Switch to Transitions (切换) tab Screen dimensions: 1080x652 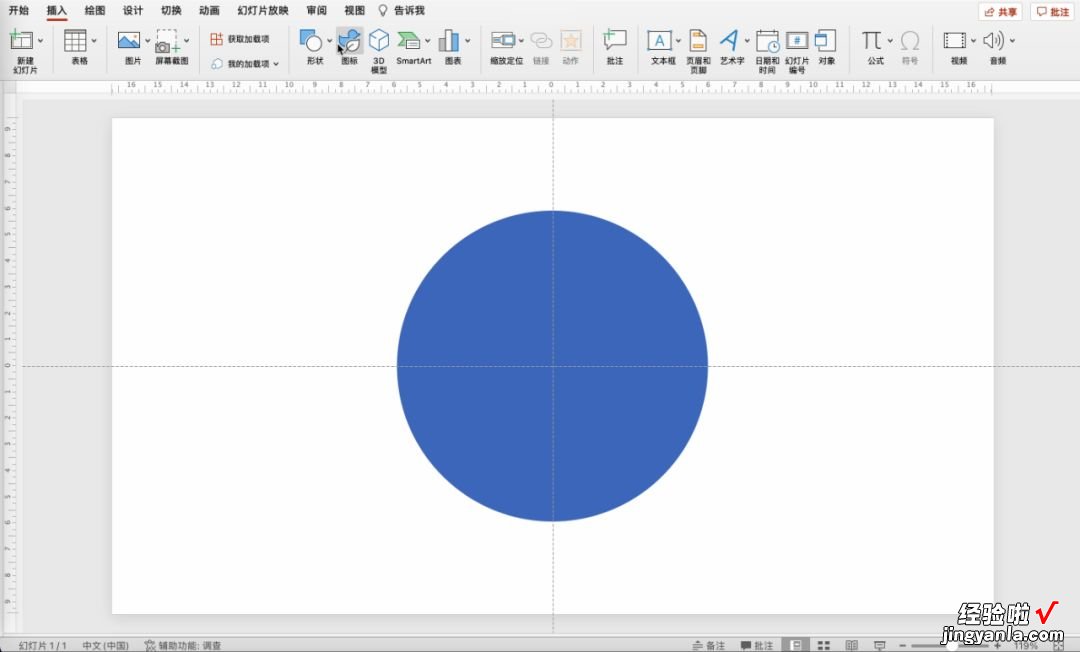(x=171, y=10)
